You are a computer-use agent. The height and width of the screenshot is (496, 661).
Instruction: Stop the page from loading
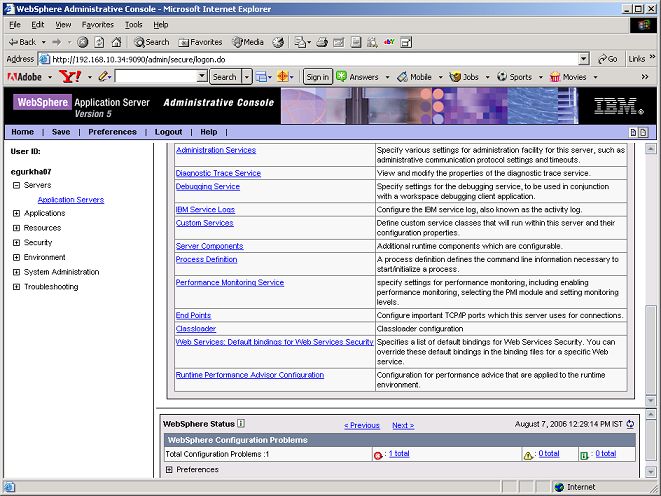point(83,42)
